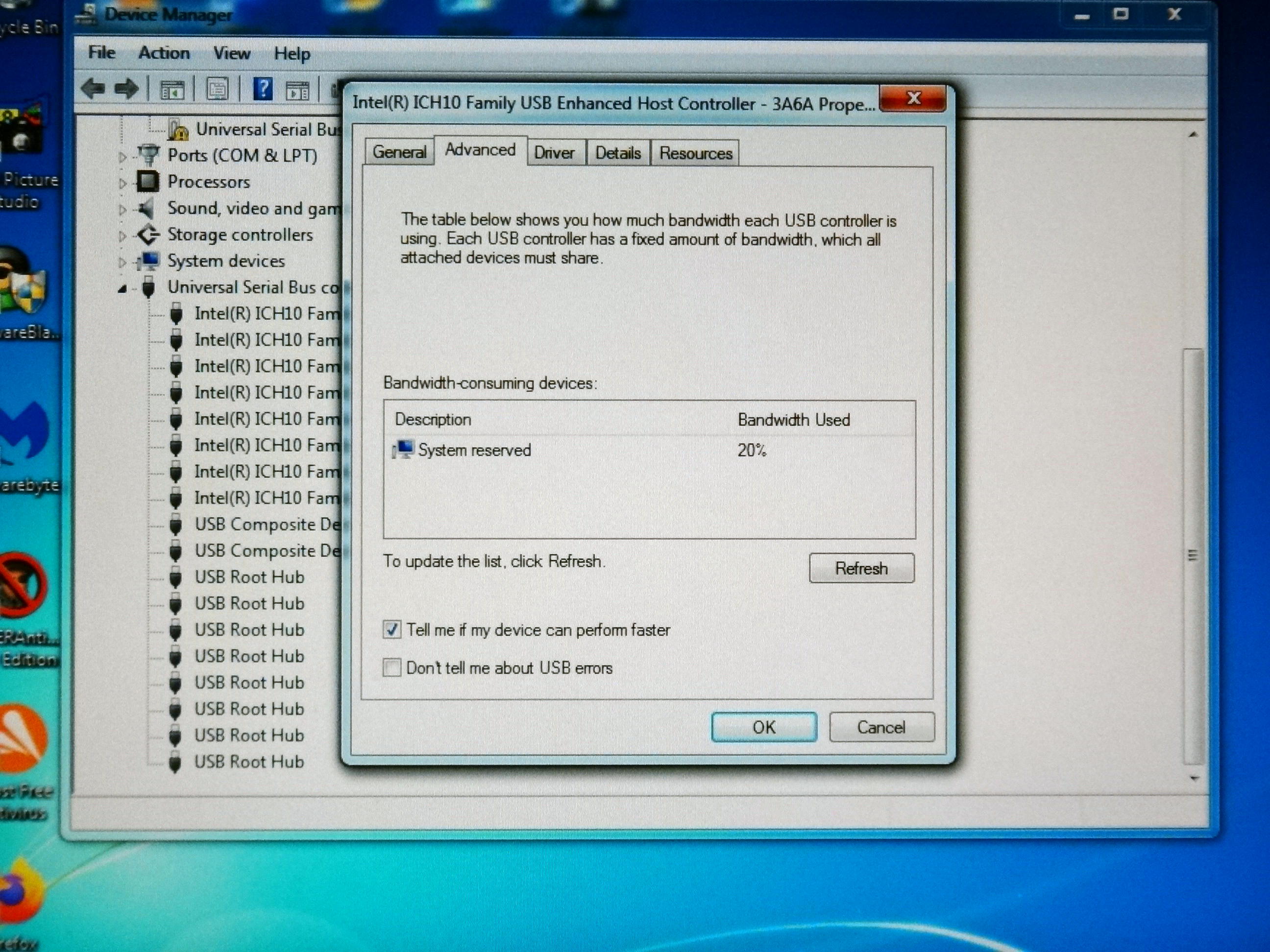Click the Refresh button
The width and height of the screenshot is (1270, 952).
click(x=861, y=568)
